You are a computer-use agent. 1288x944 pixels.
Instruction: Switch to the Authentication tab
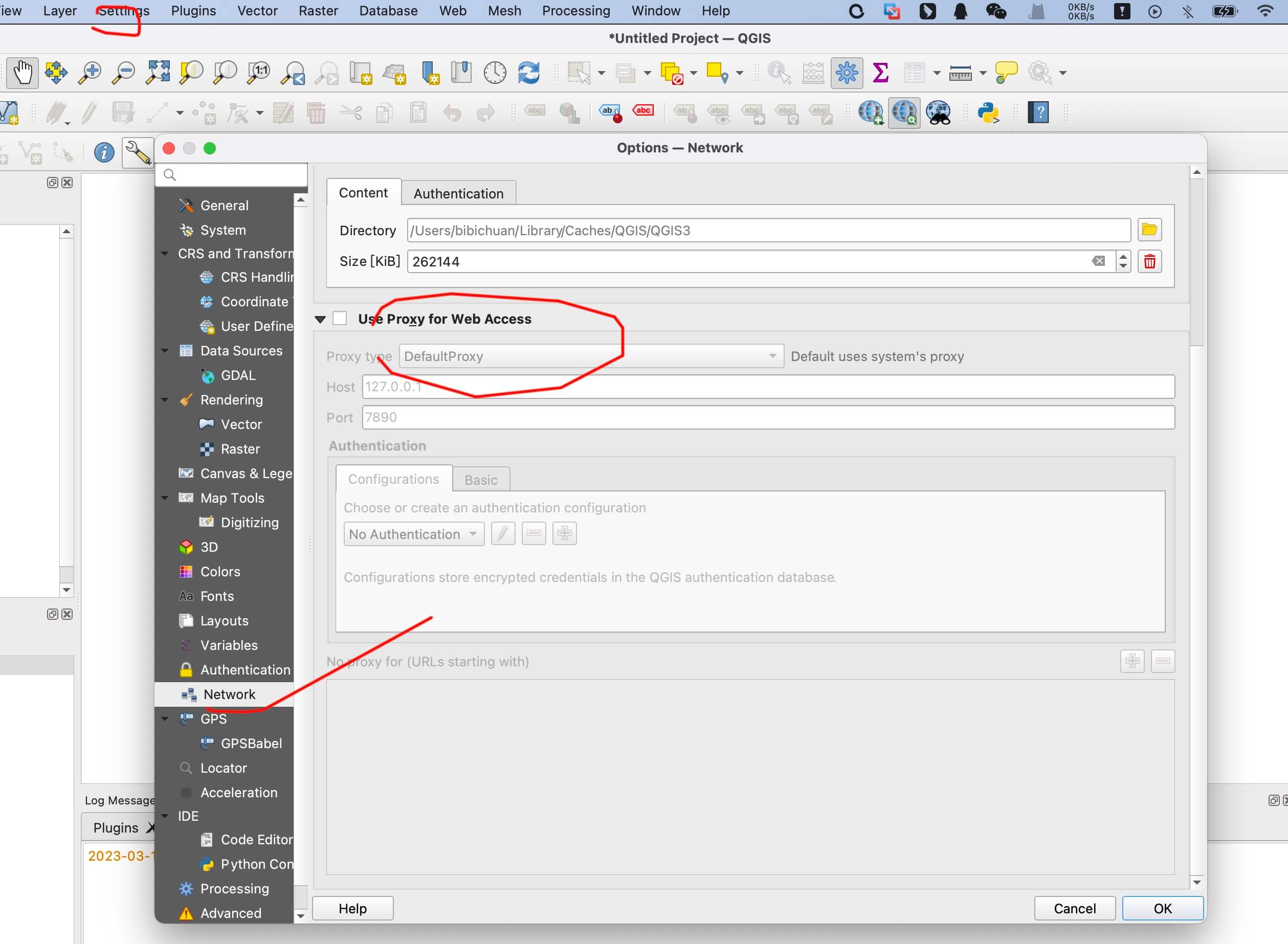coord(458,193)
